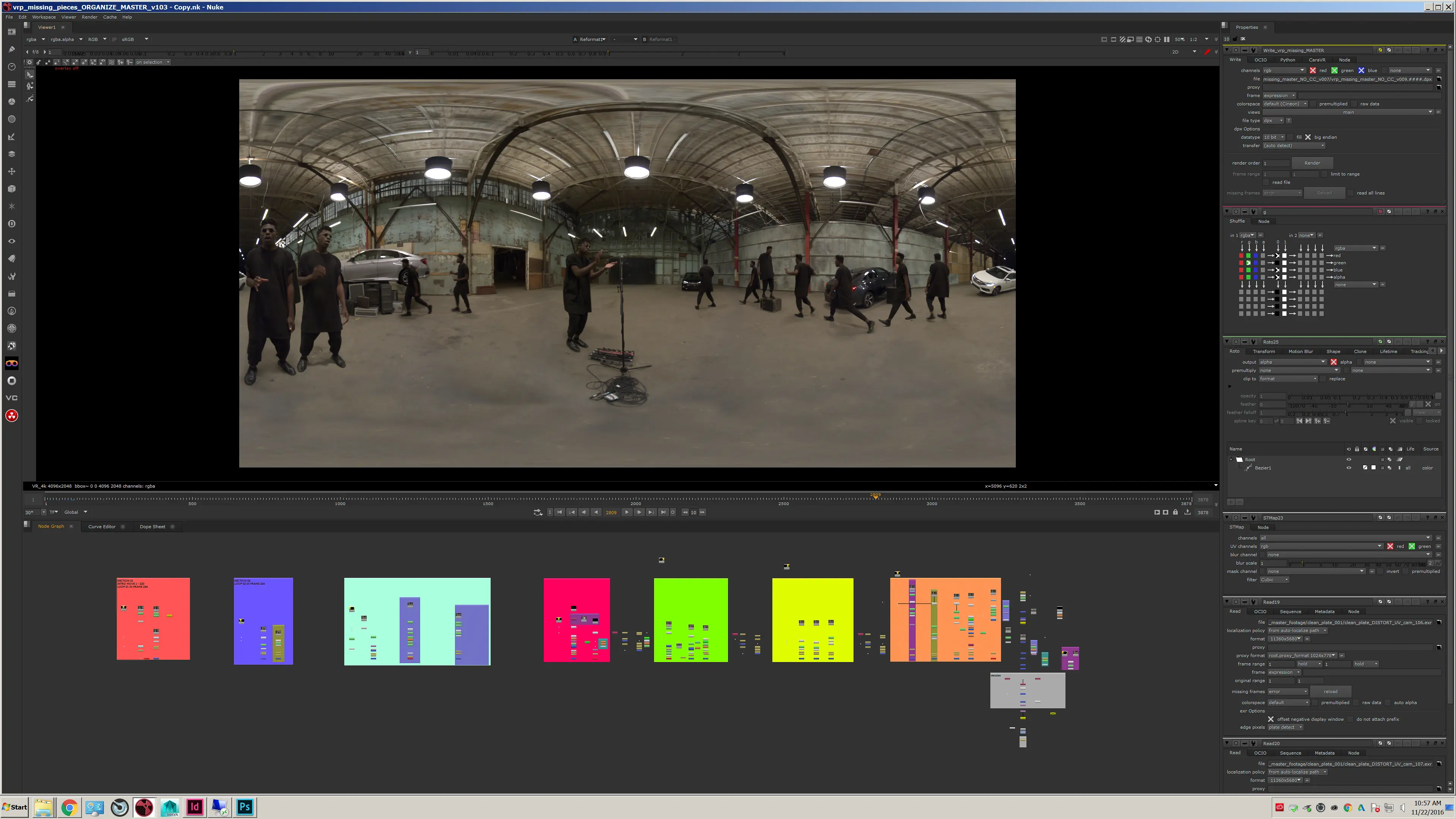Screen dimensions: 1456x819
Task: Open Photoshop from the taskbar
Action: [245, 807]
